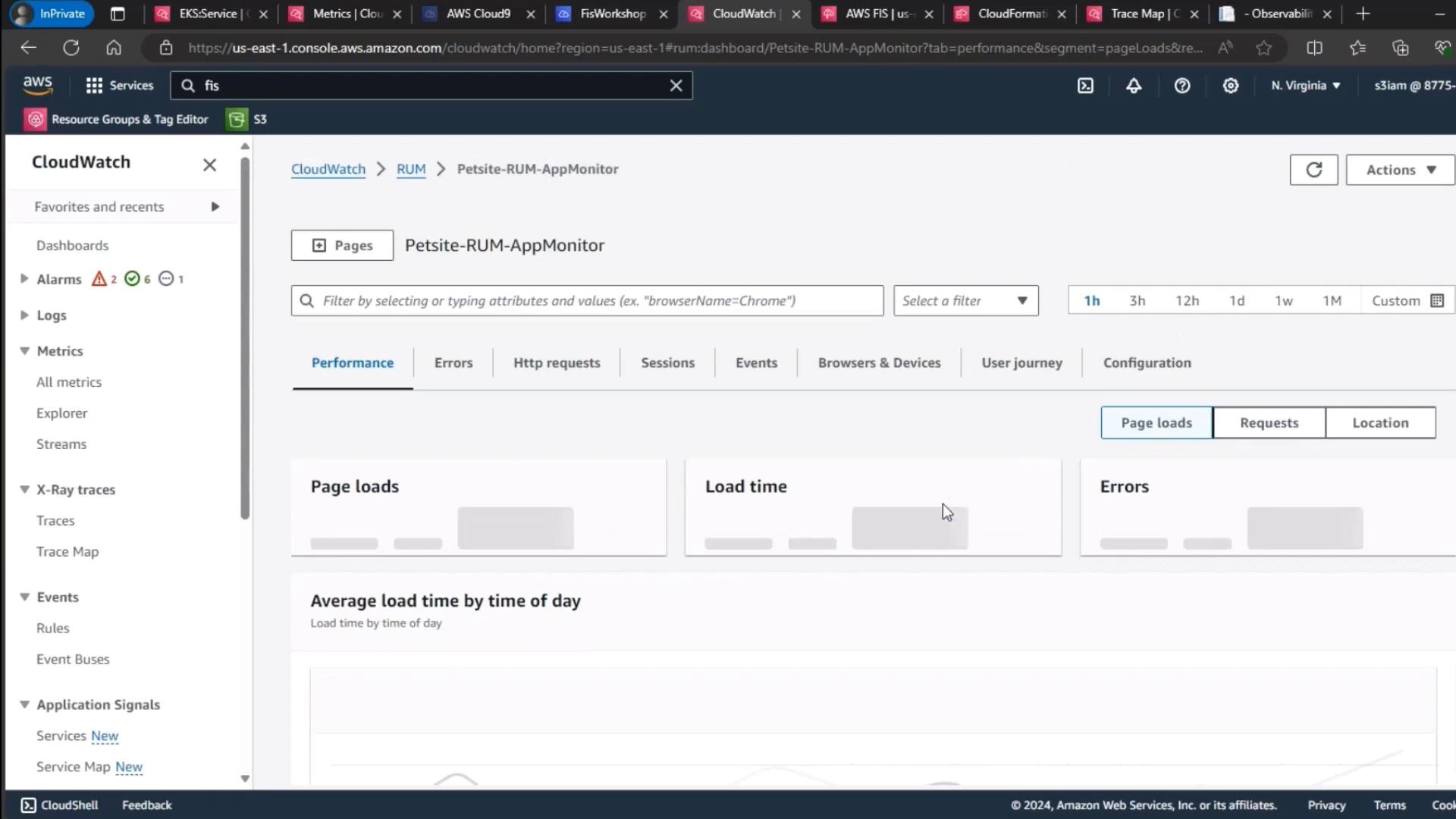
Task: Open the Sessions tab
Action: (667, 362)
